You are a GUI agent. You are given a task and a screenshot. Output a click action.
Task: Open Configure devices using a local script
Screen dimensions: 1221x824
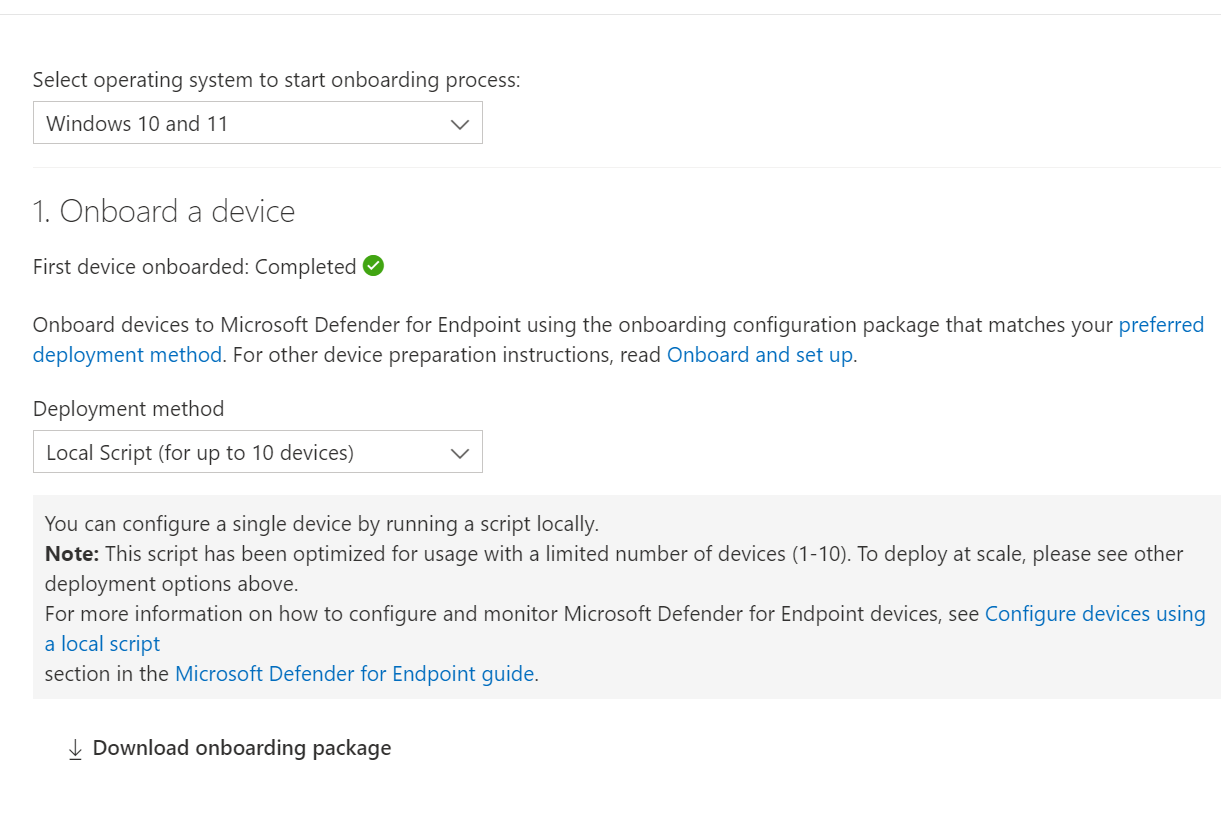(x=1094, y=613)
